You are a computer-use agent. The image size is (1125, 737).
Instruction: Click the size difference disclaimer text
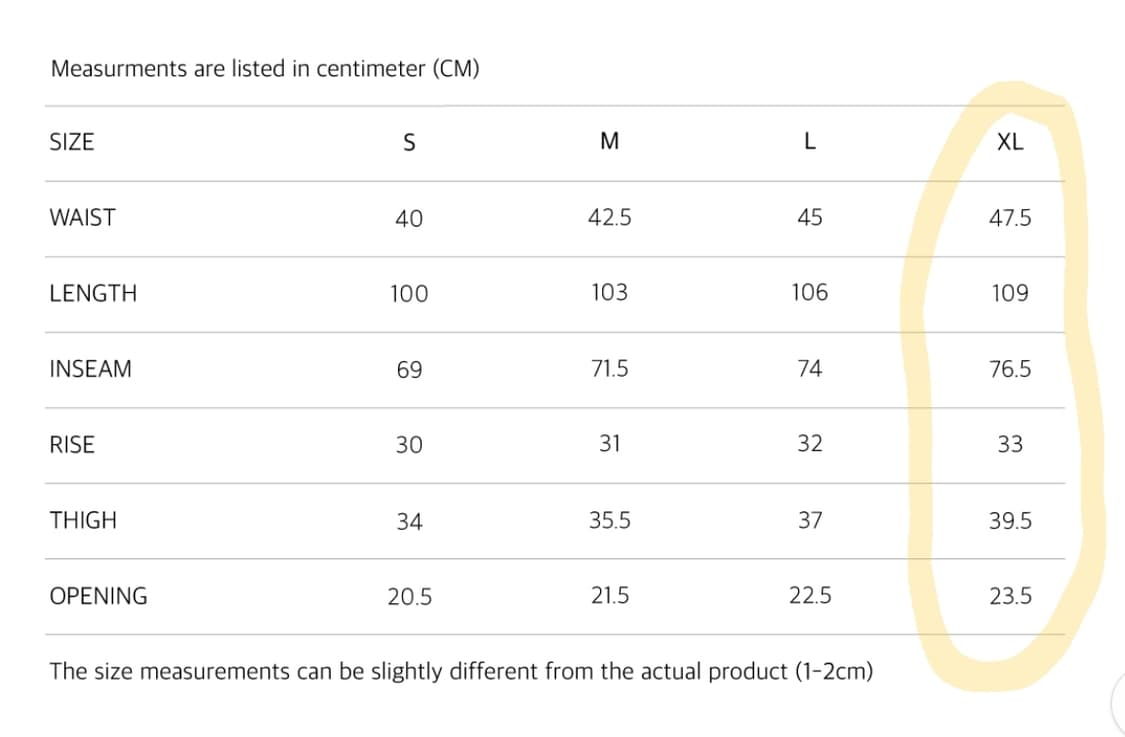(x=461, y=671)
